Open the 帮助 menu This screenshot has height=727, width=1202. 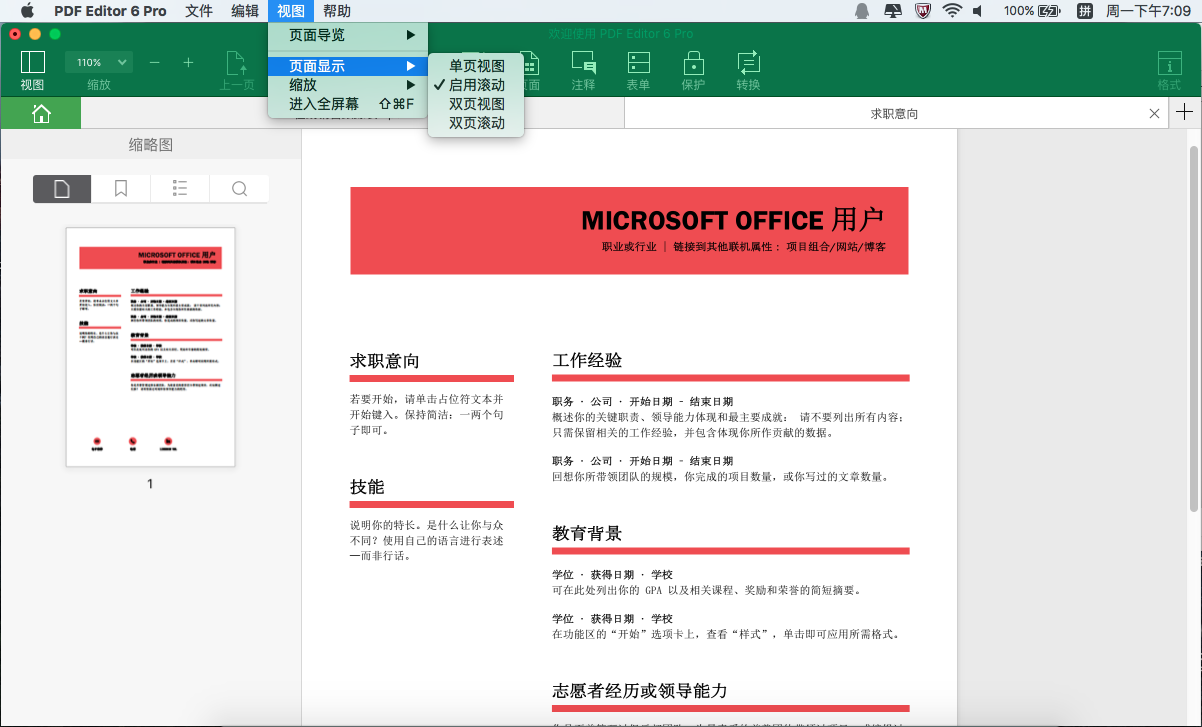(339, 11)
